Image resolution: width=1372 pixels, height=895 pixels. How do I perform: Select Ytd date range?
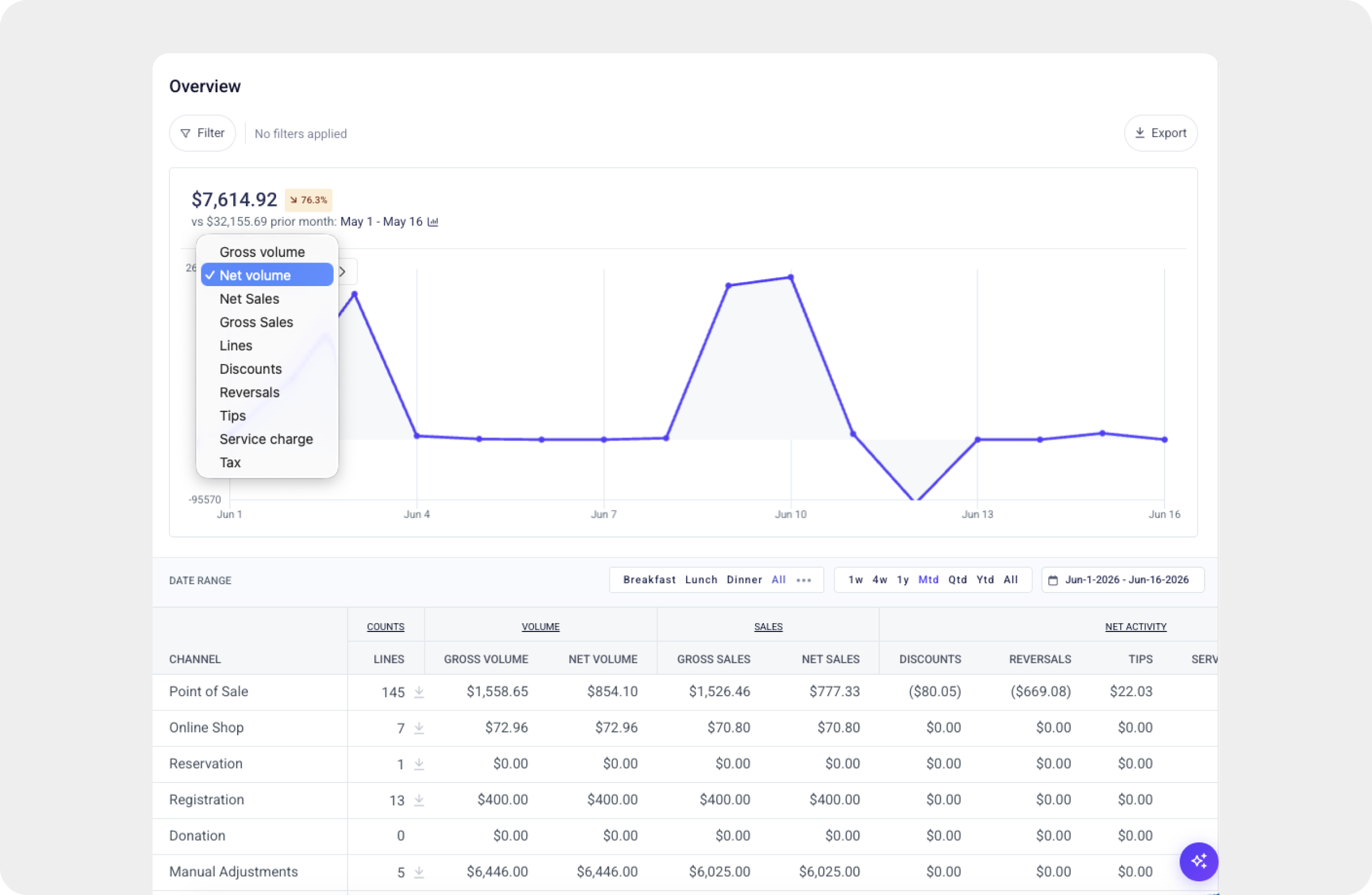coord(985,580)
